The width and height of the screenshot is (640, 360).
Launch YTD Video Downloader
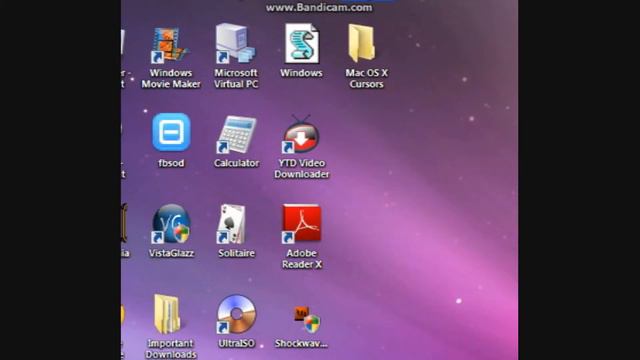click(x=301, y=134)
